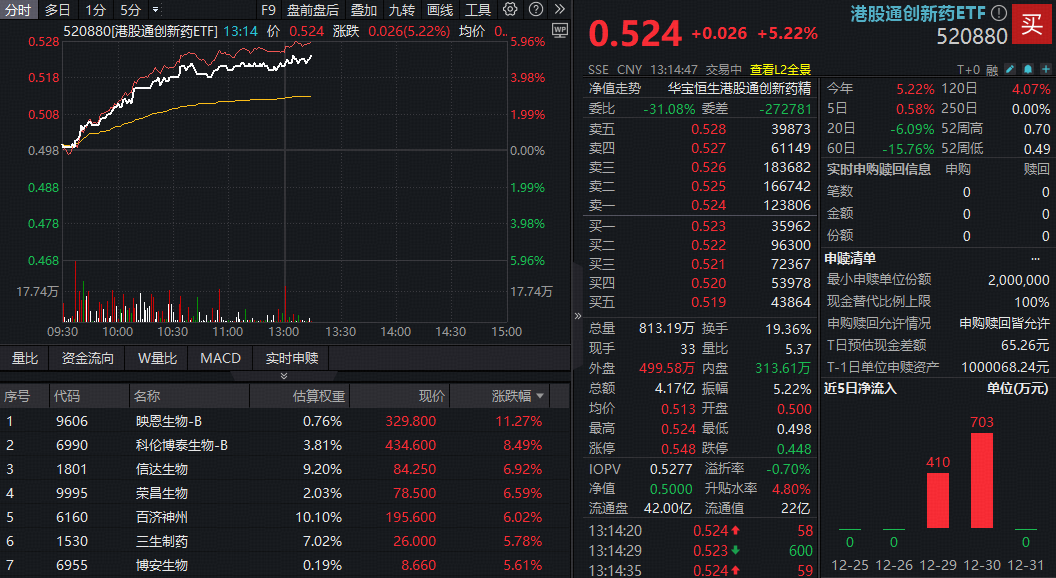
Task: Open the 查看L2全景 link
Action: (x=780, y=70)
